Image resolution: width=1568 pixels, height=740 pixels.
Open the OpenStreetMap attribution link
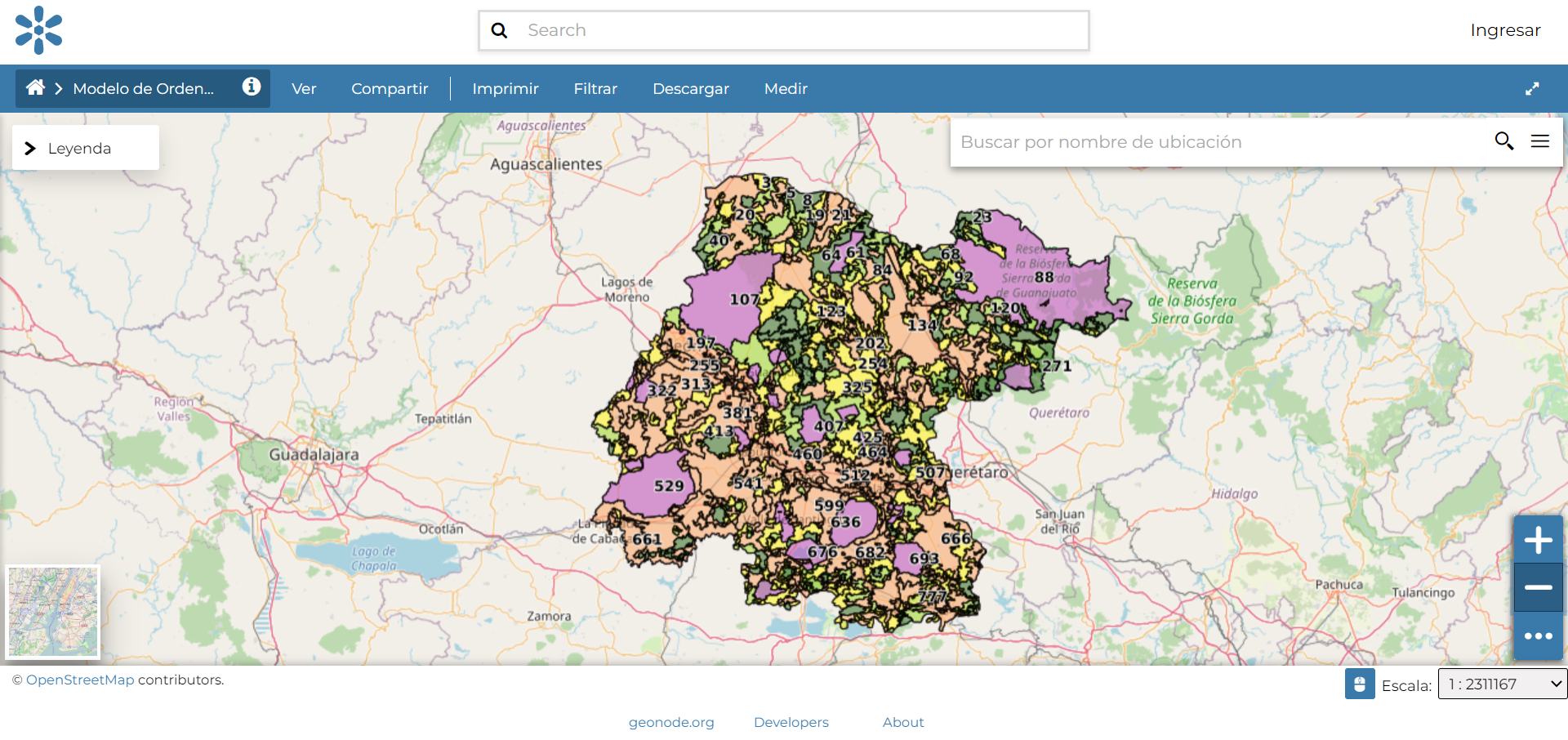[x=80, y=680]
